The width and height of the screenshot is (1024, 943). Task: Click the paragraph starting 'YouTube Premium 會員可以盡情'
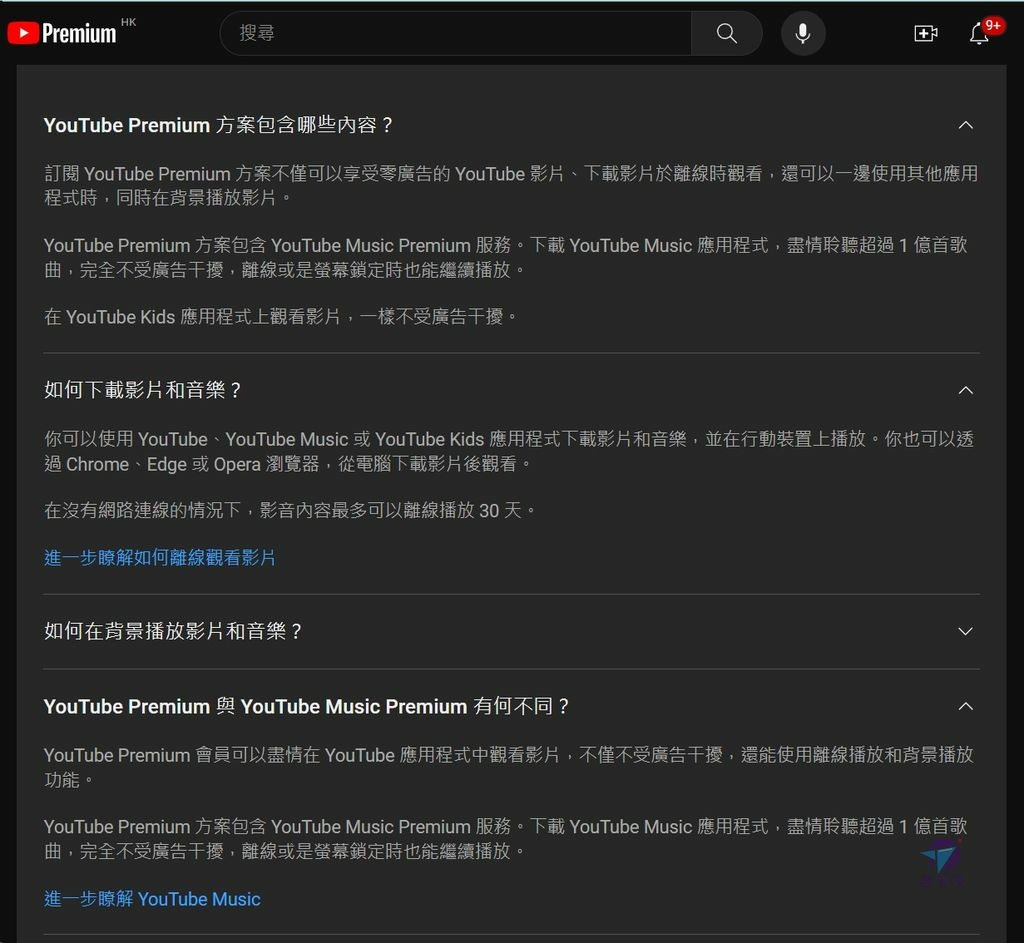pos(509,767)
